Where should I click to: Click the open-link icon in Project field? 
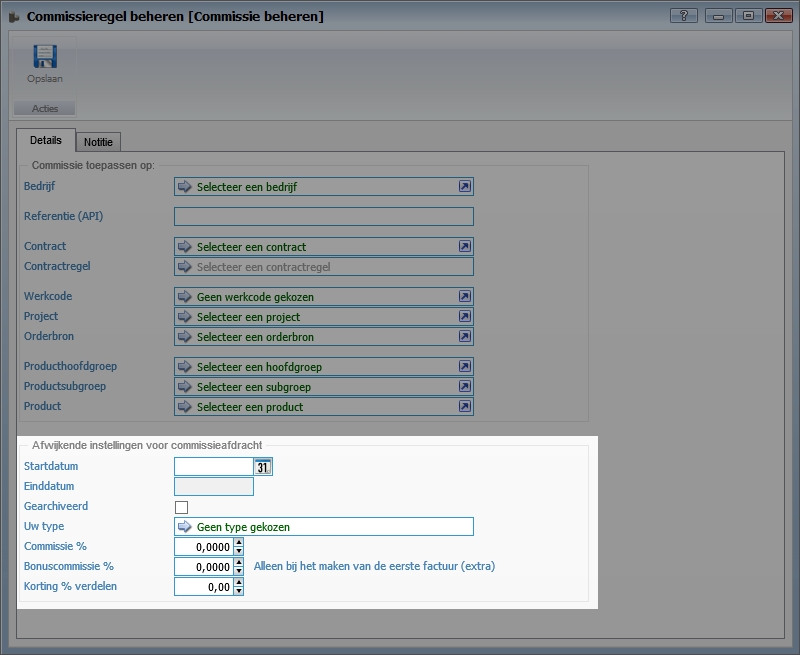(464, 317)
